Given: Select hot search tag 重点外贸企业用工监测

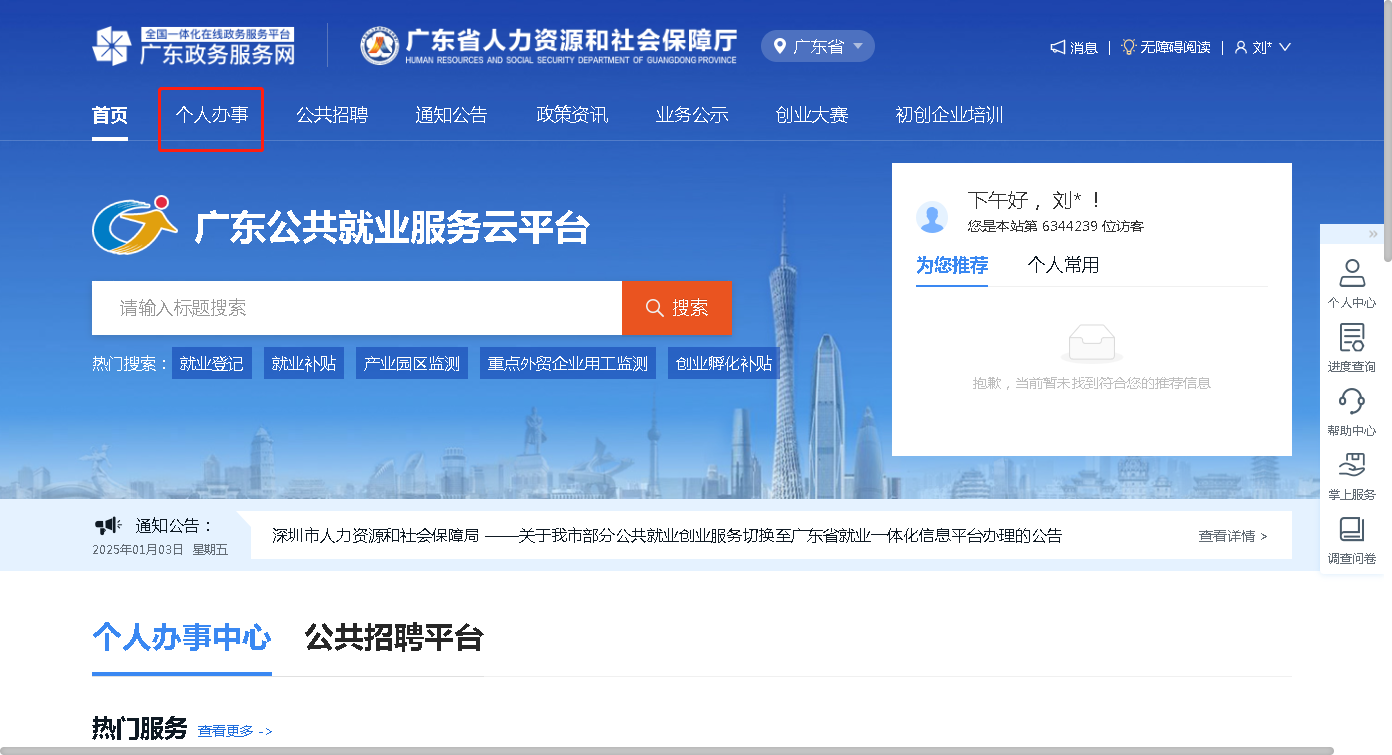Looking at the screenshot, I should click(568, 363).
